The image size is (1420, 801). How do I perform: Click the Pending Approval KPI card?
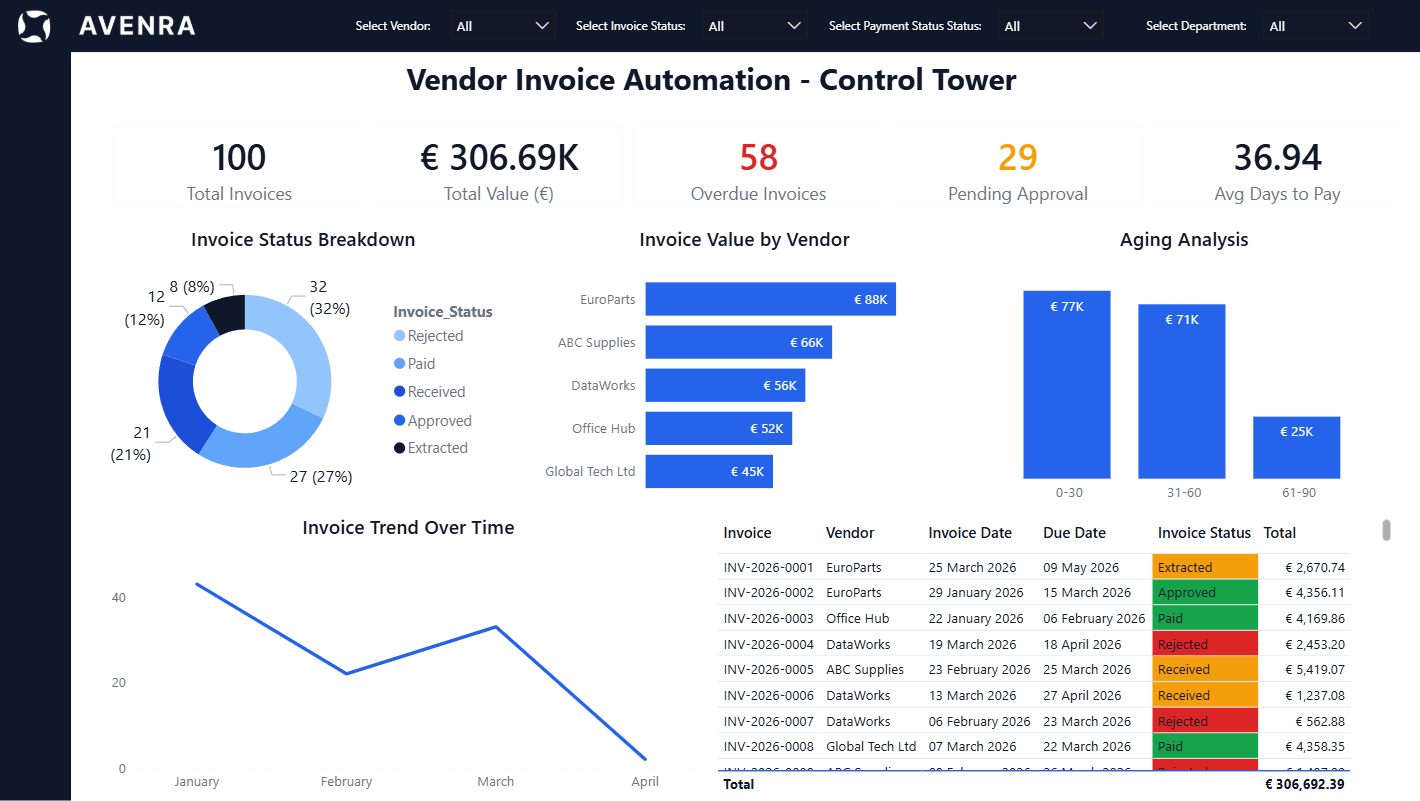click(x=1017, y=167)
